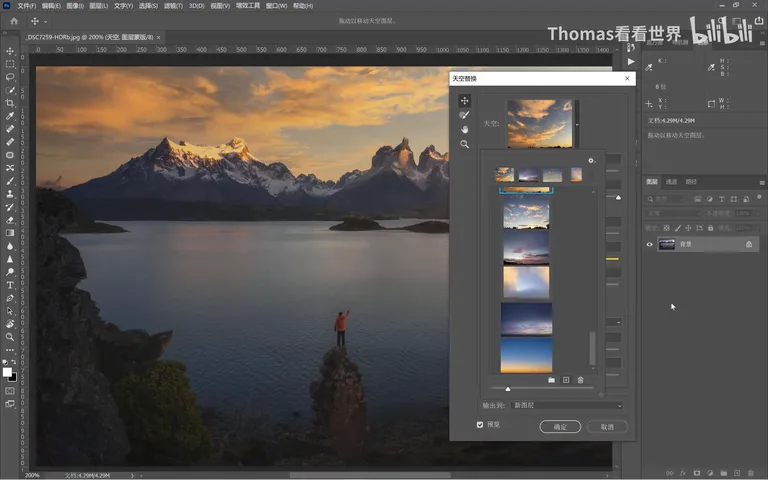Toggle filter for adjustment layers
768x480 pixels.
pos(710,199)
